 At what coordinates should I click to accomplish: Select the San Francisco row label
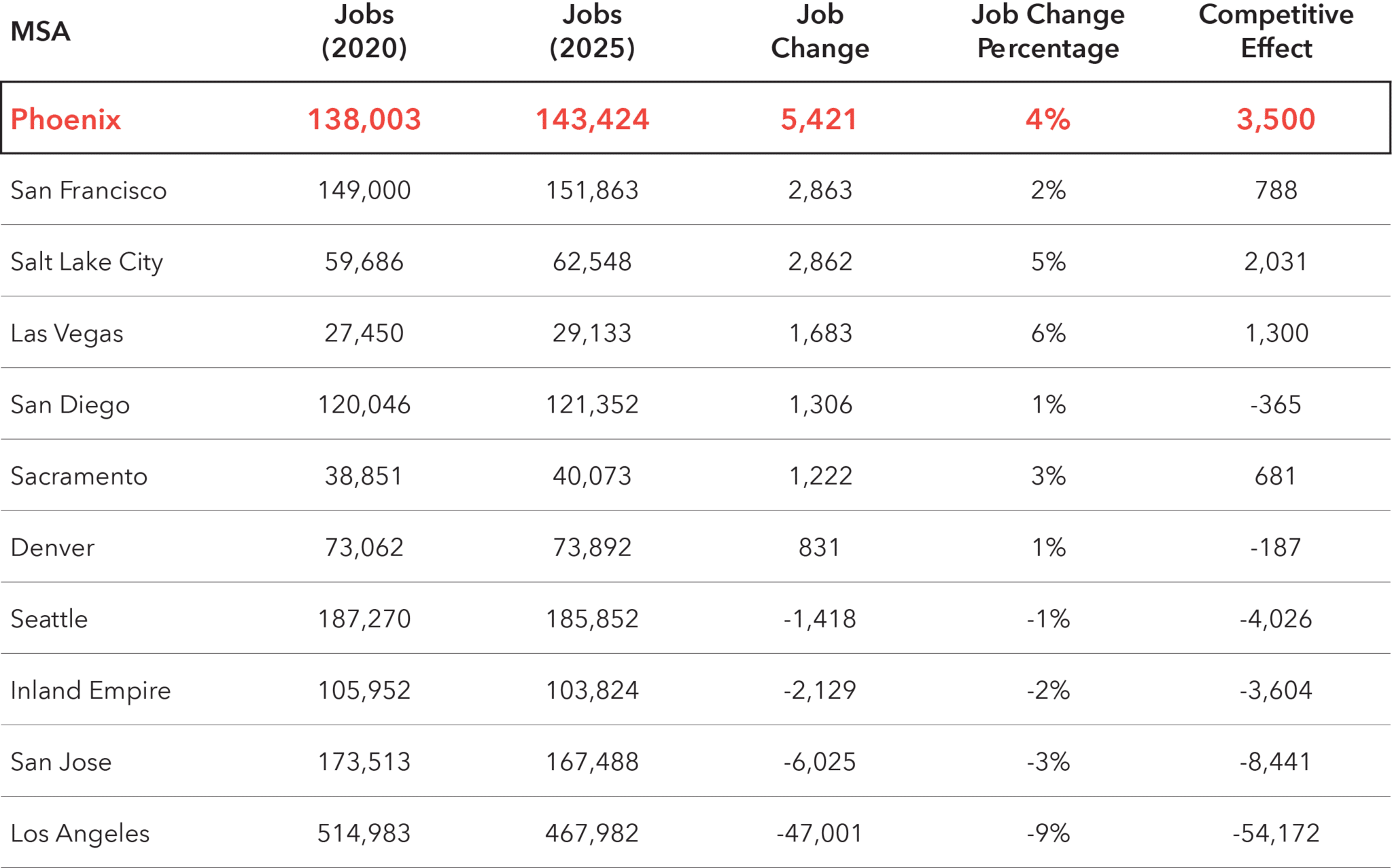[x=88, y=190]
